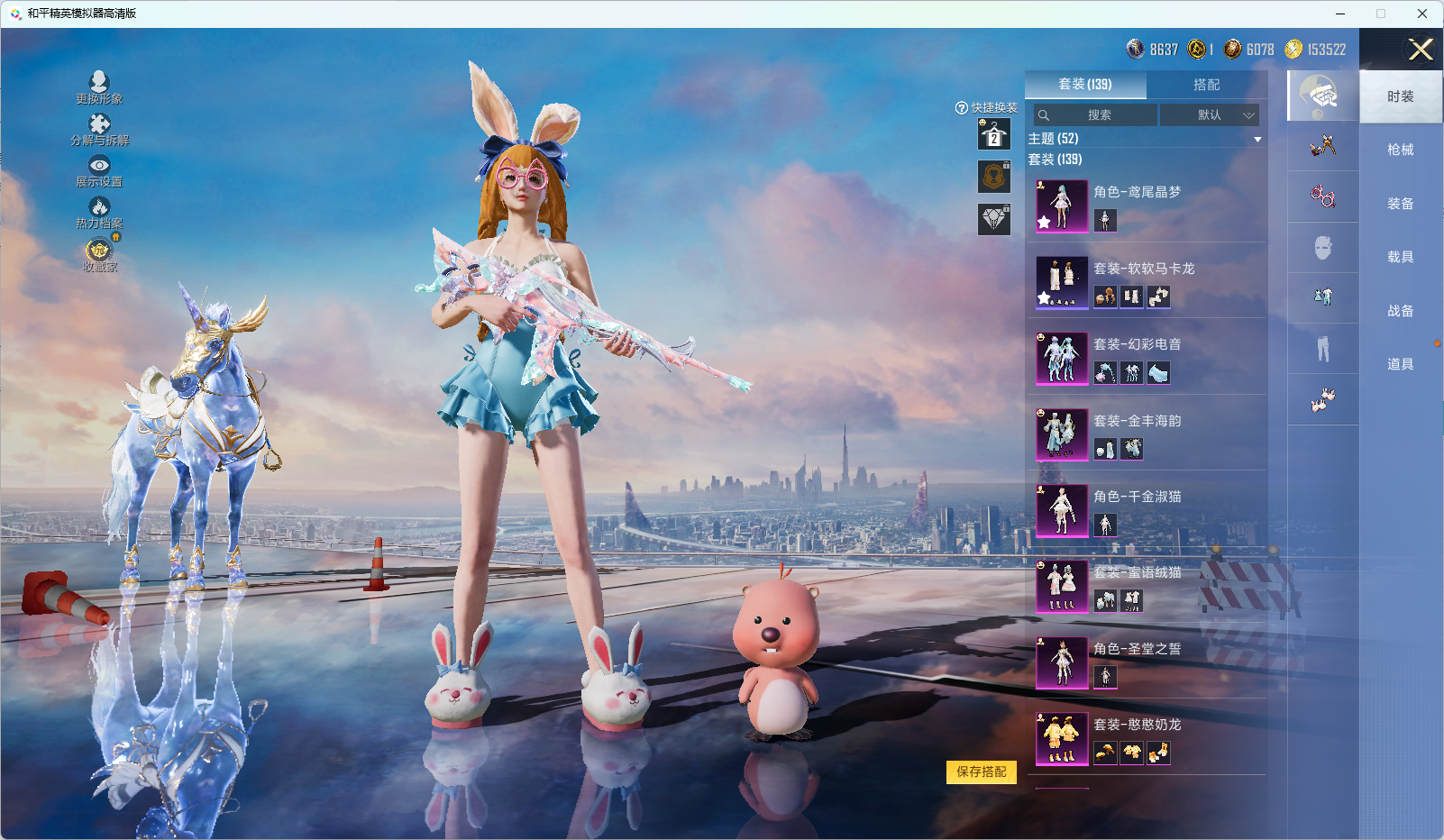Click the locked diamond outfit slot
Viewport: 1444px width, 840px height.
point(993,219)
